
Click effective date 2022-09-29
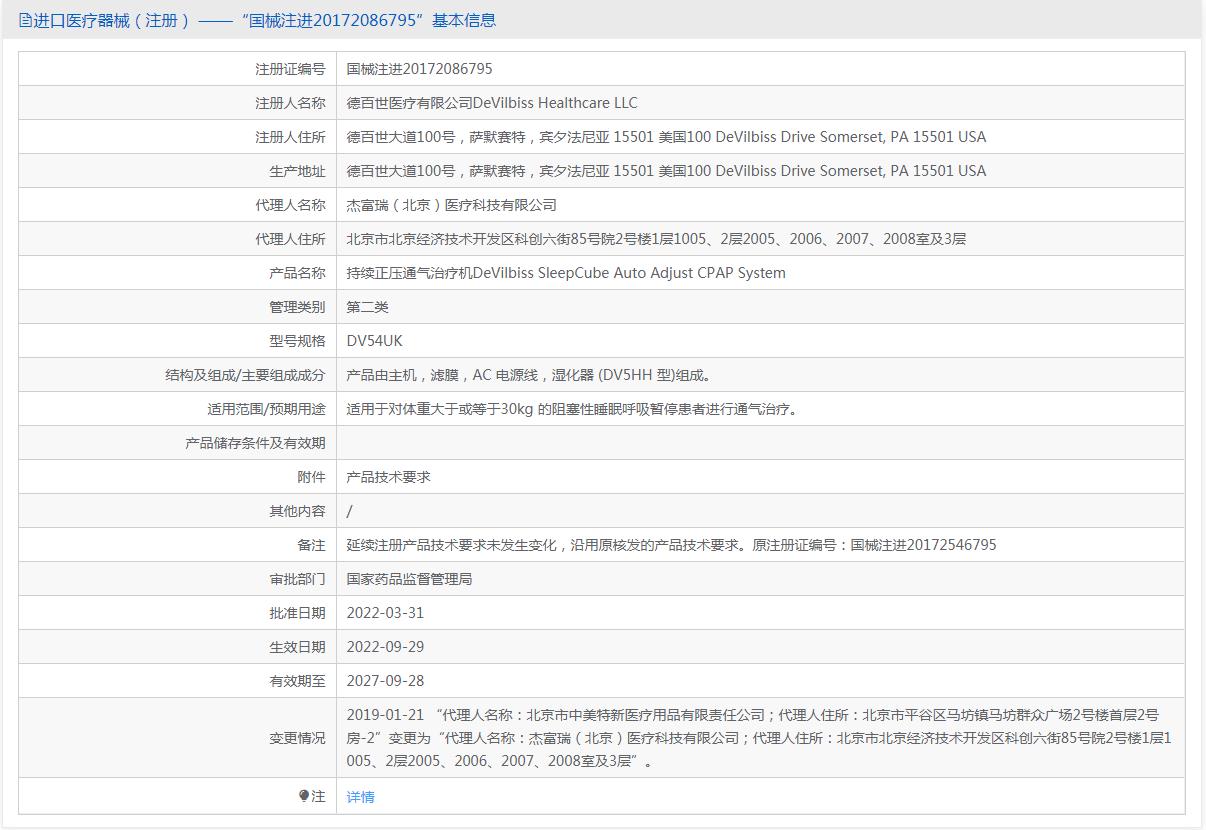pos(385,647)
